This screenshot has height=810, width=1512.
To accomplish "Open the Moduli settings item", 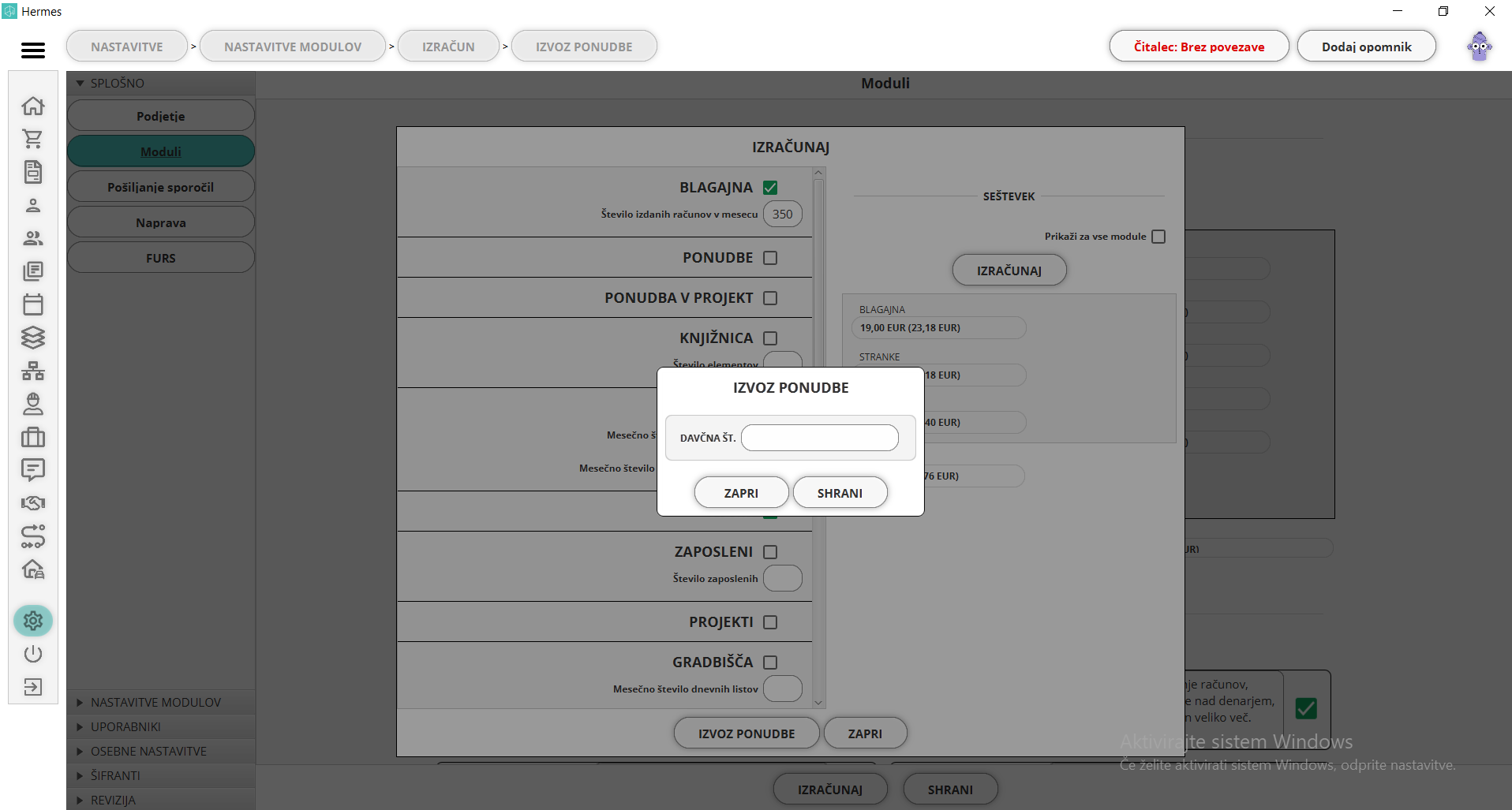I will [161, 151].
